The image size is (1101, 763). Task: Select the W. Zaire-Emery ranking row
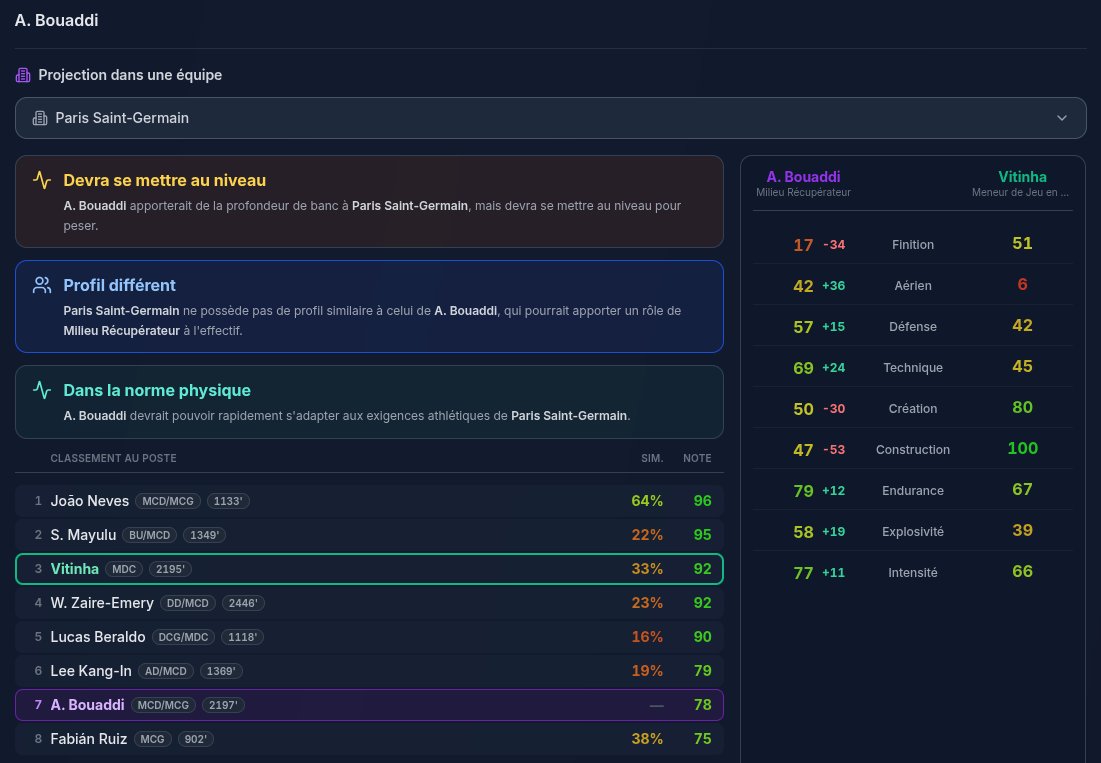click(369, 603)
